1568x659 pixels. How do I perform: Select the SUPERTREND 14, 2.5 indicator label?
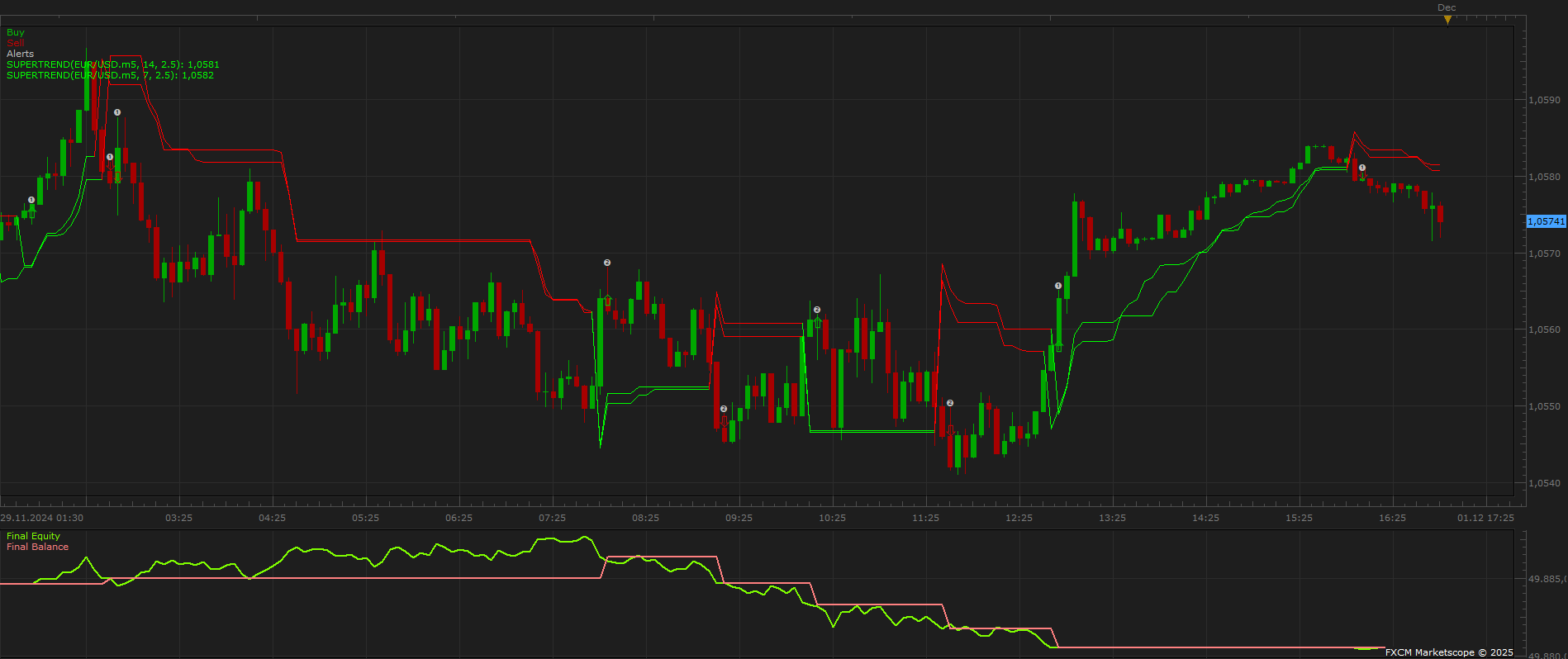(x=113, y=64)
